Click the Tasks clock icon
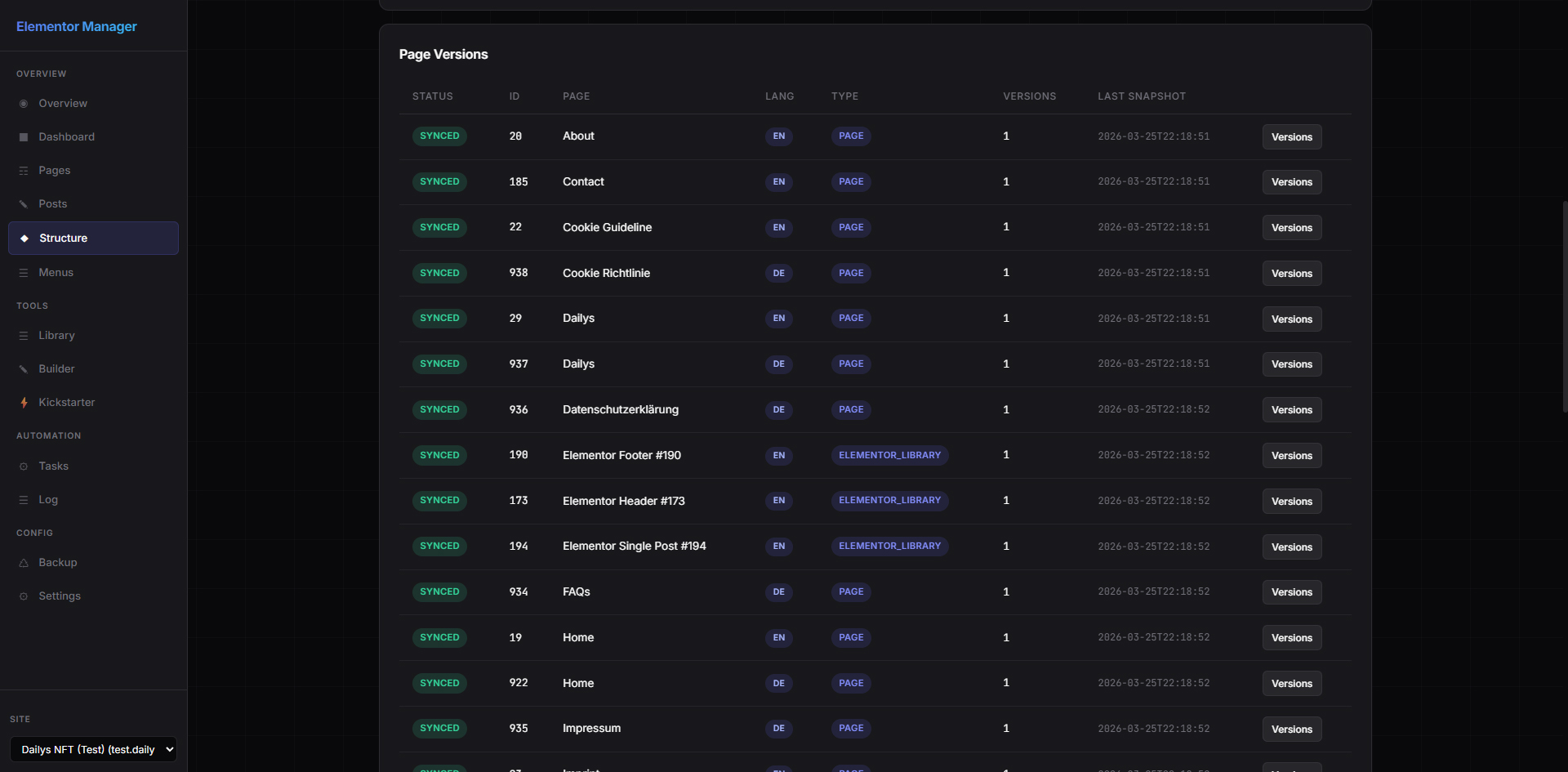This screenshot has width=1568, height=772. click(24, 466)
